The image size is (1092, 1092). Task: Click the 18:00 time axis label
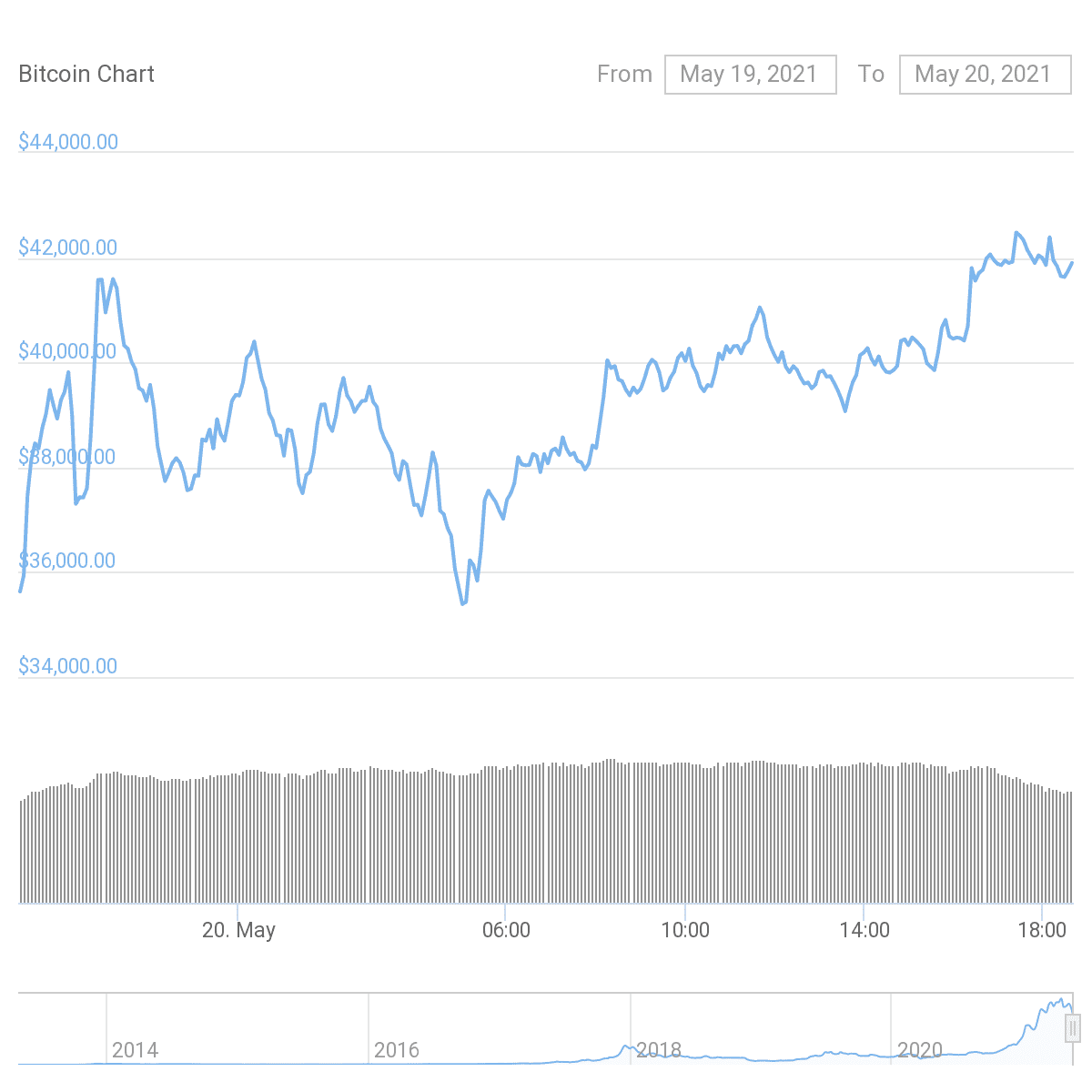(x=1042, y=930)
